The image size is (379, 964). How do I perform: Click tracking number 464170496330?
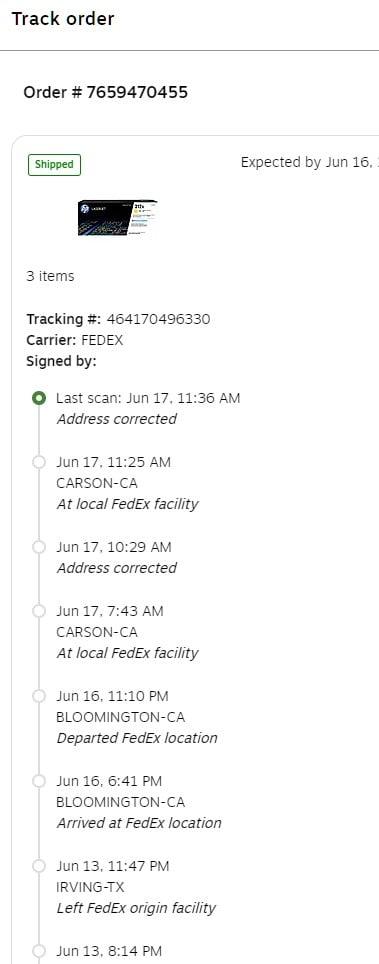click(x=158, y=319)
